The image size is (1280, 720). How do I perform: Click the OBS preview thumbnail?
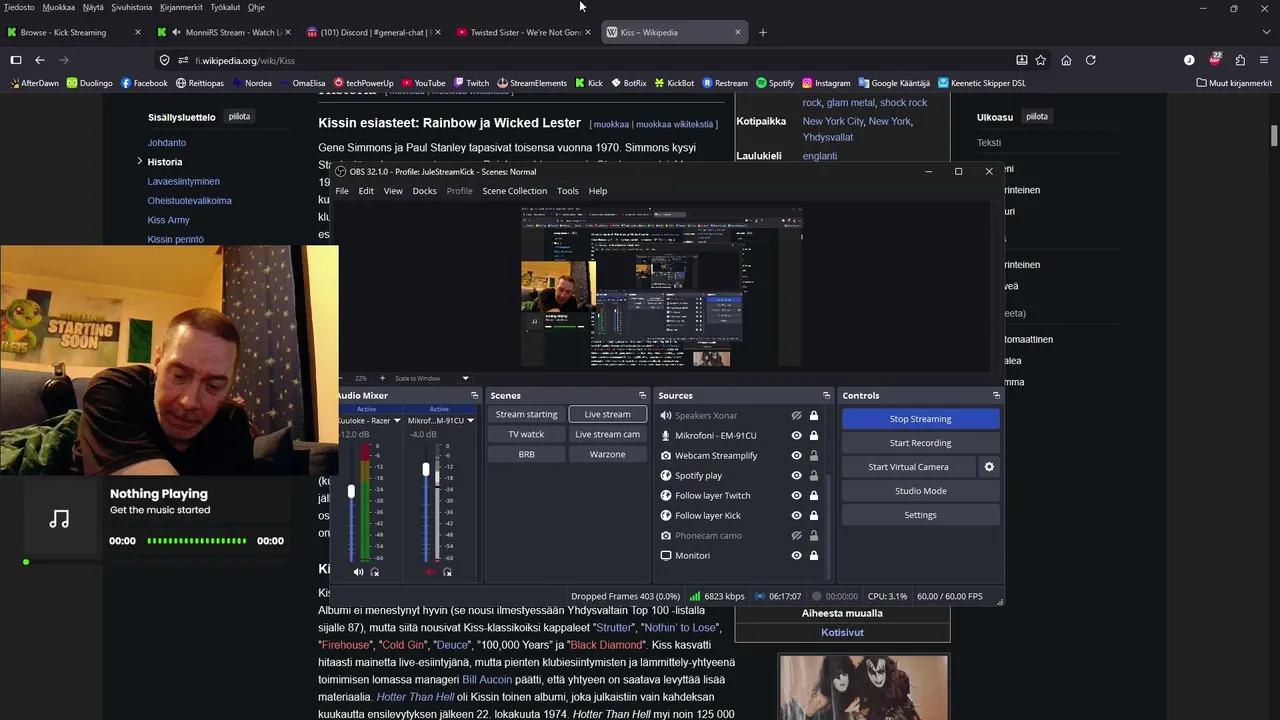coord(661,288)
